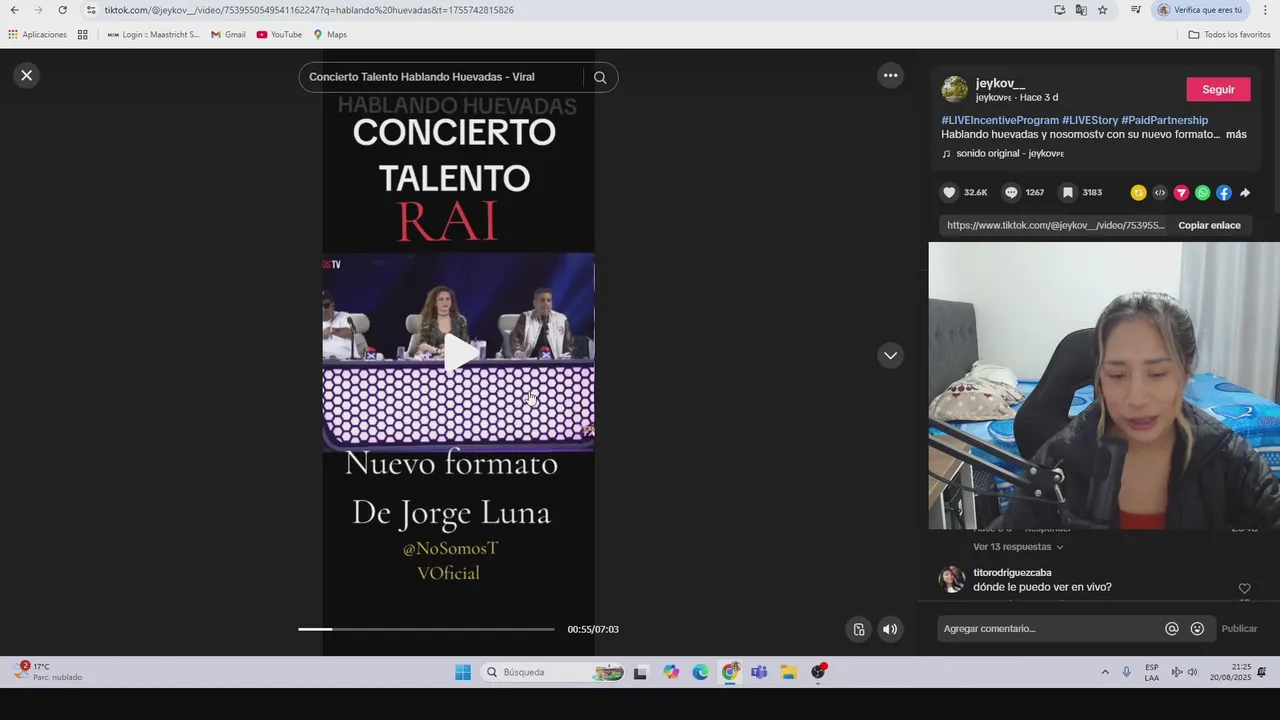
Task: Open more share options arrow
Action: tap(1245, 193)
